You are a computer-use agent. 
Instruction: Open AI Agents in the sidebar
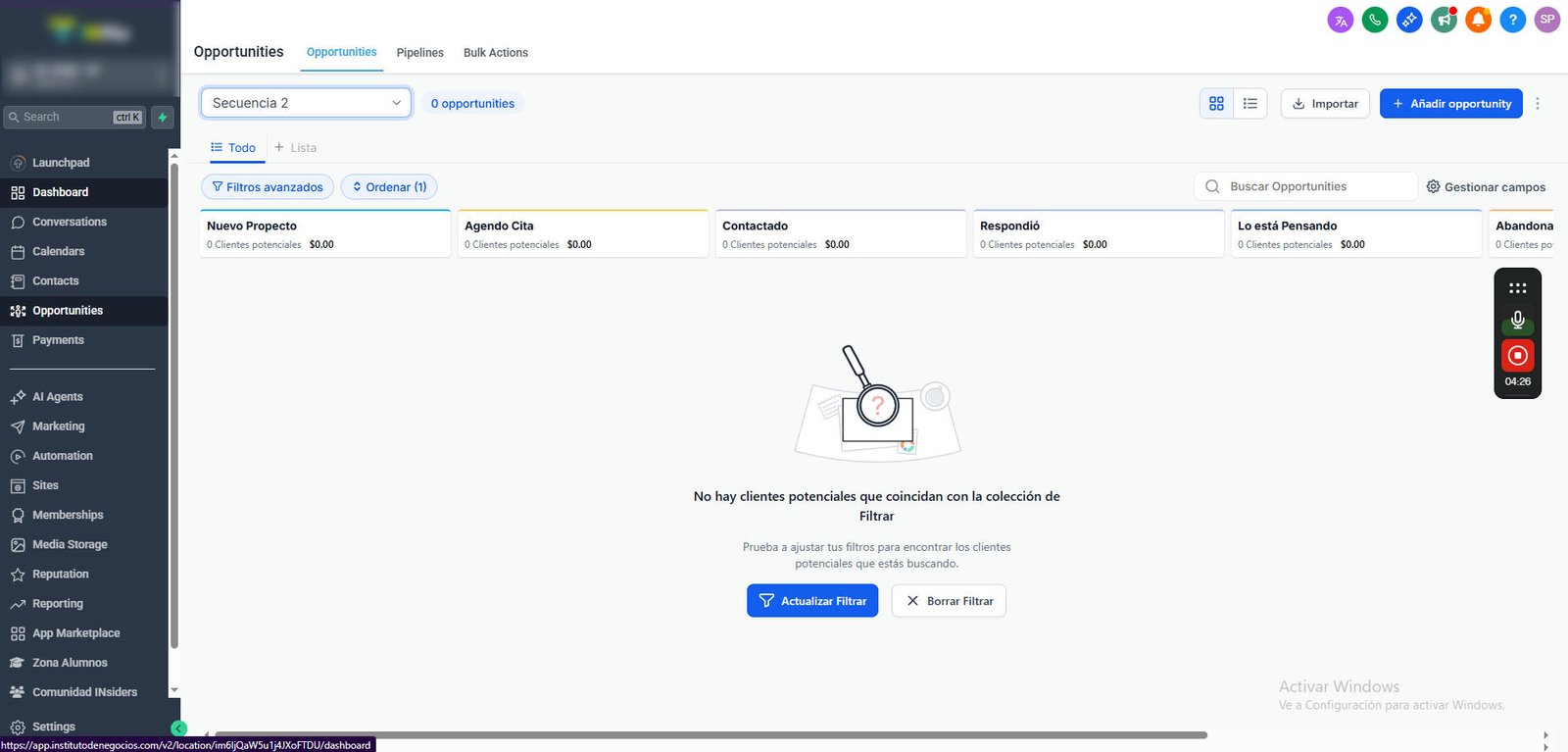pos(84,397)
